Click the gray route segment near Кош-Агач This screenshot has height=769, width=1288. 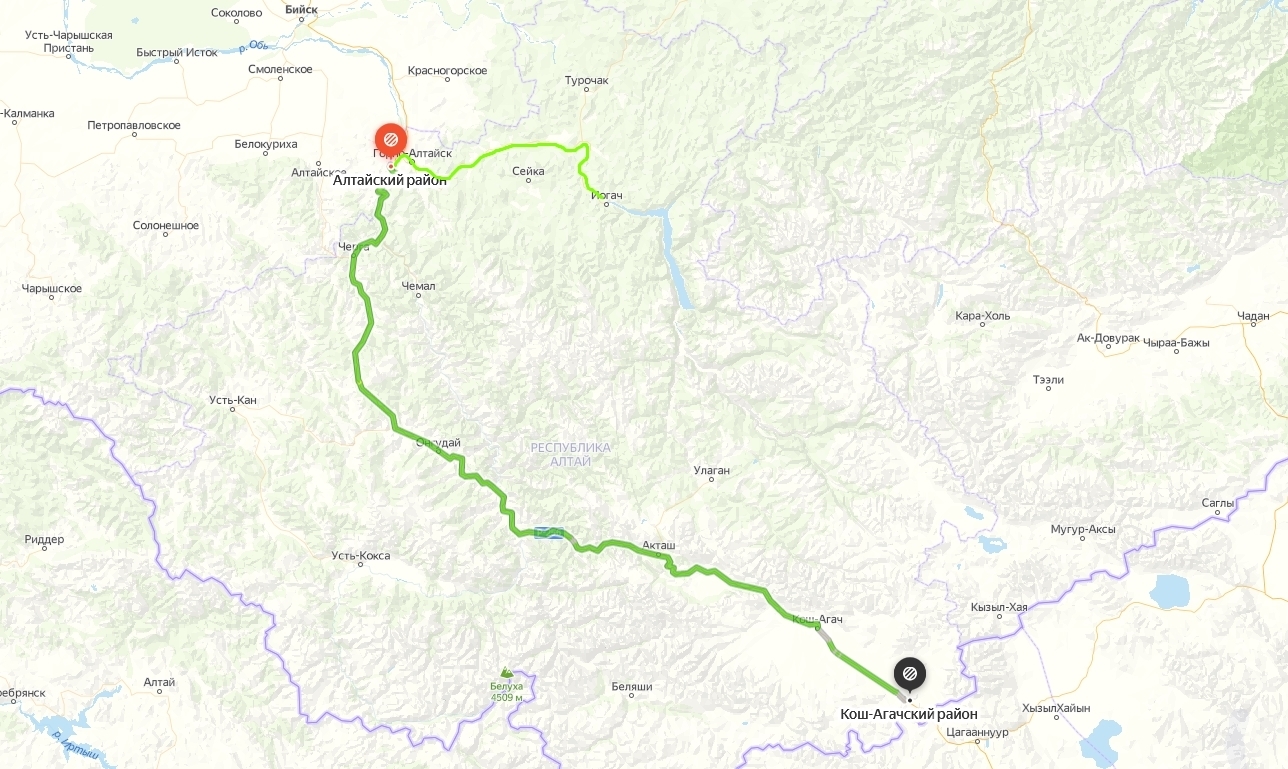click(826, 637)
